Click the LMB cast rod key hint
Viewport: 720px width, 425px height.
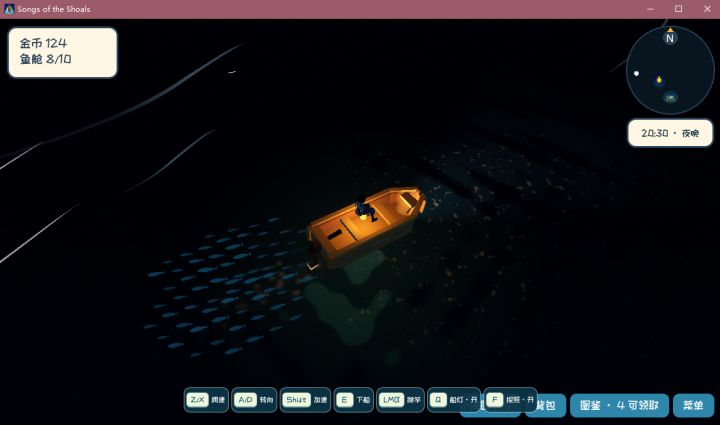click(400, 400)
